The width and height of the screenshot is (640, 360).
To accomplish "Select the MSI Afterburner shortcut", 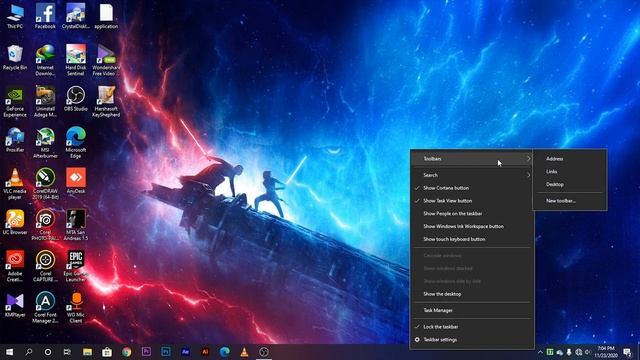I will tap(45, 143).
